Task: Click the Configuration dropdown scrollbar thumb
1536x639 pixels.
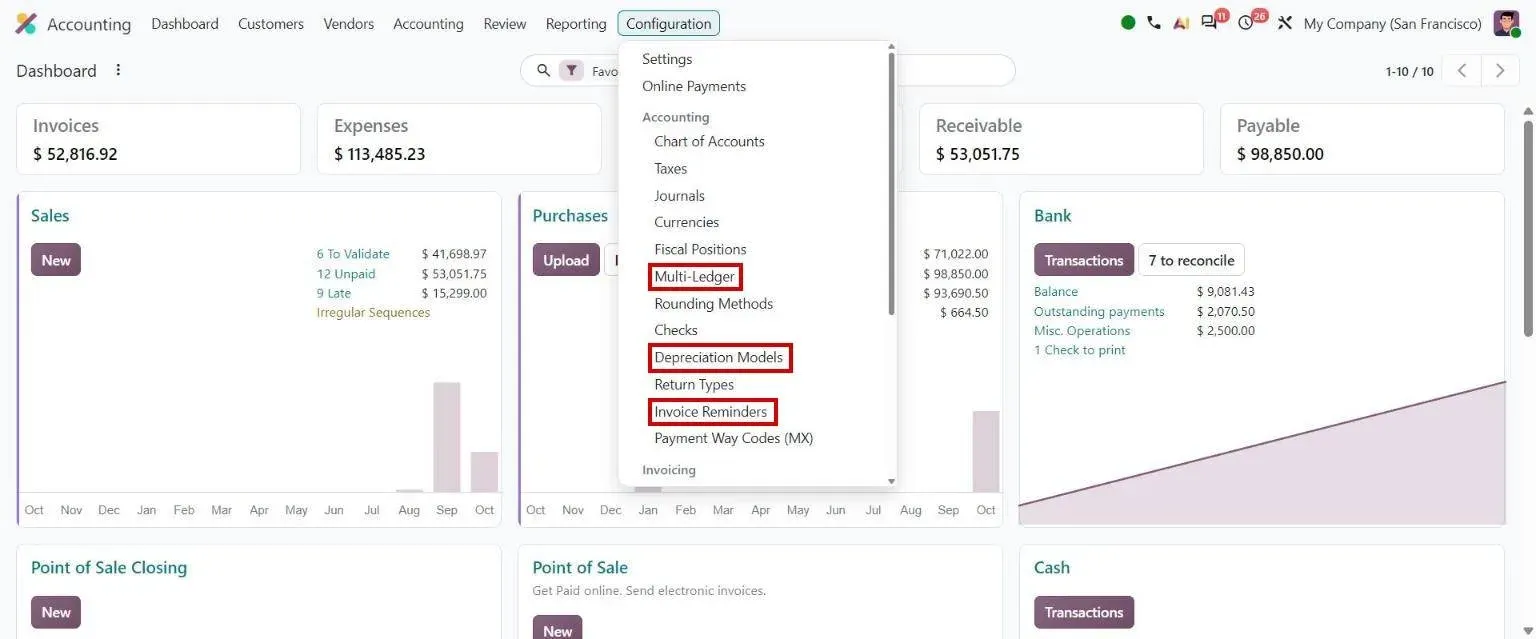Action: click(891, 184)
